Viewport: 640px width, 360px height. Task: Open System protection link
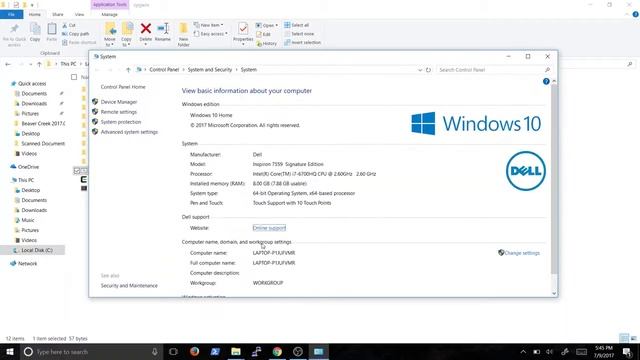(121, 122)
